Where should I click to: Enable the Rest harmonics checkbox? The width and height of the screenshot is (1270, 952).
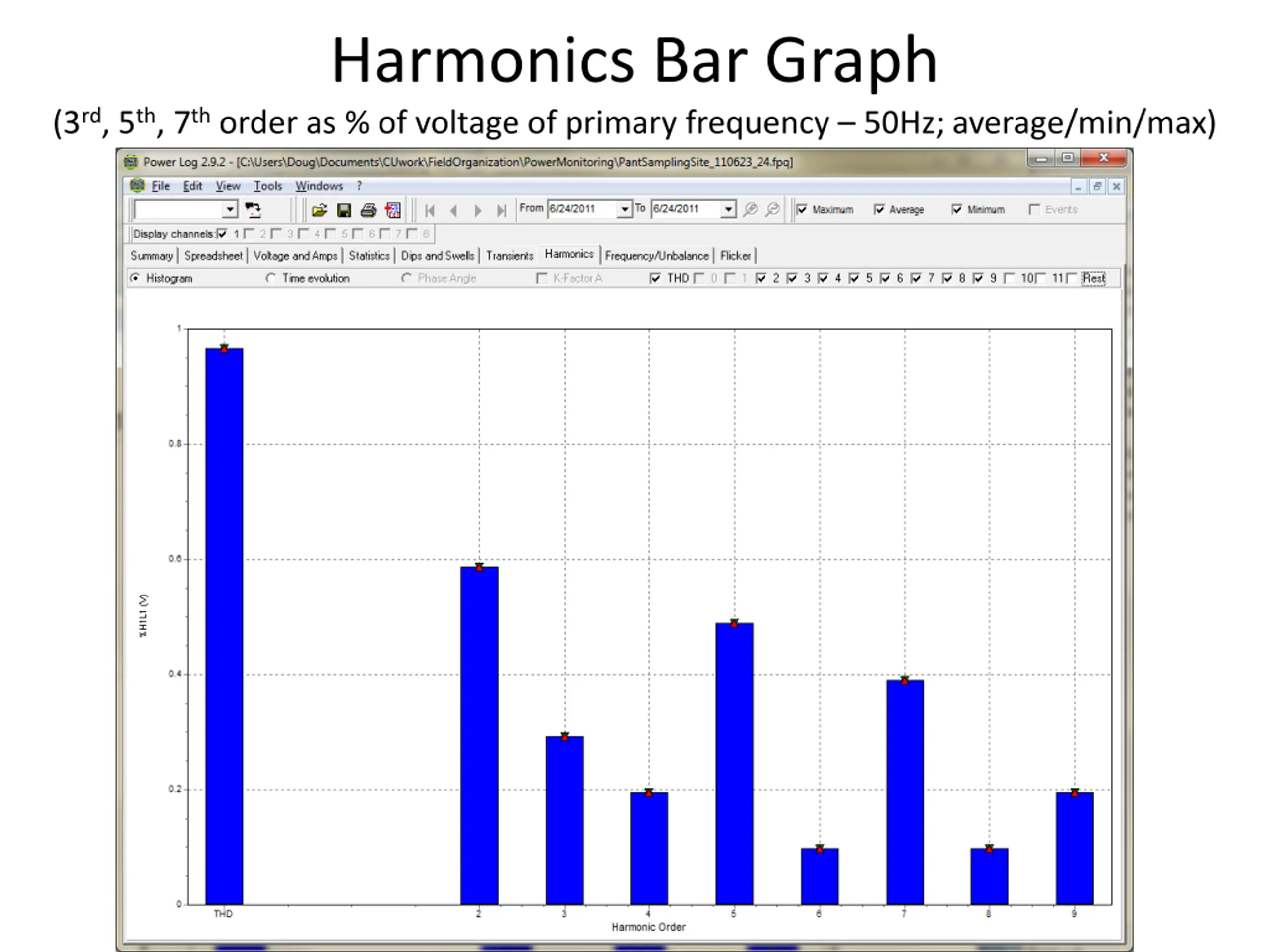point(1071,278)
